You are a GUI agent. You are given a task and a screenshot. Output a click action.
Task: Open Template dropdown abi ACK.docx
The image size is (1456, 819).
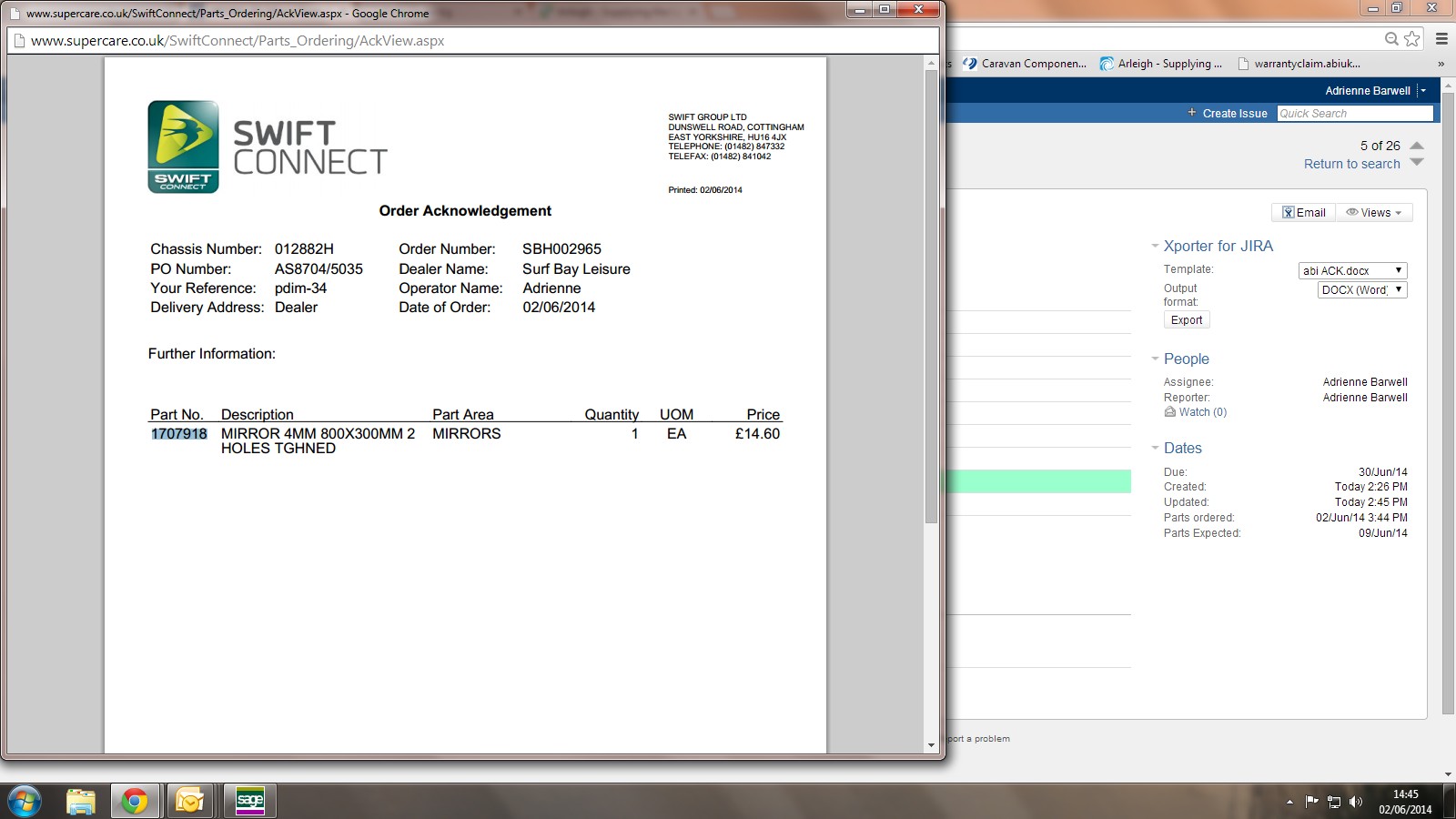[1352, 270]
